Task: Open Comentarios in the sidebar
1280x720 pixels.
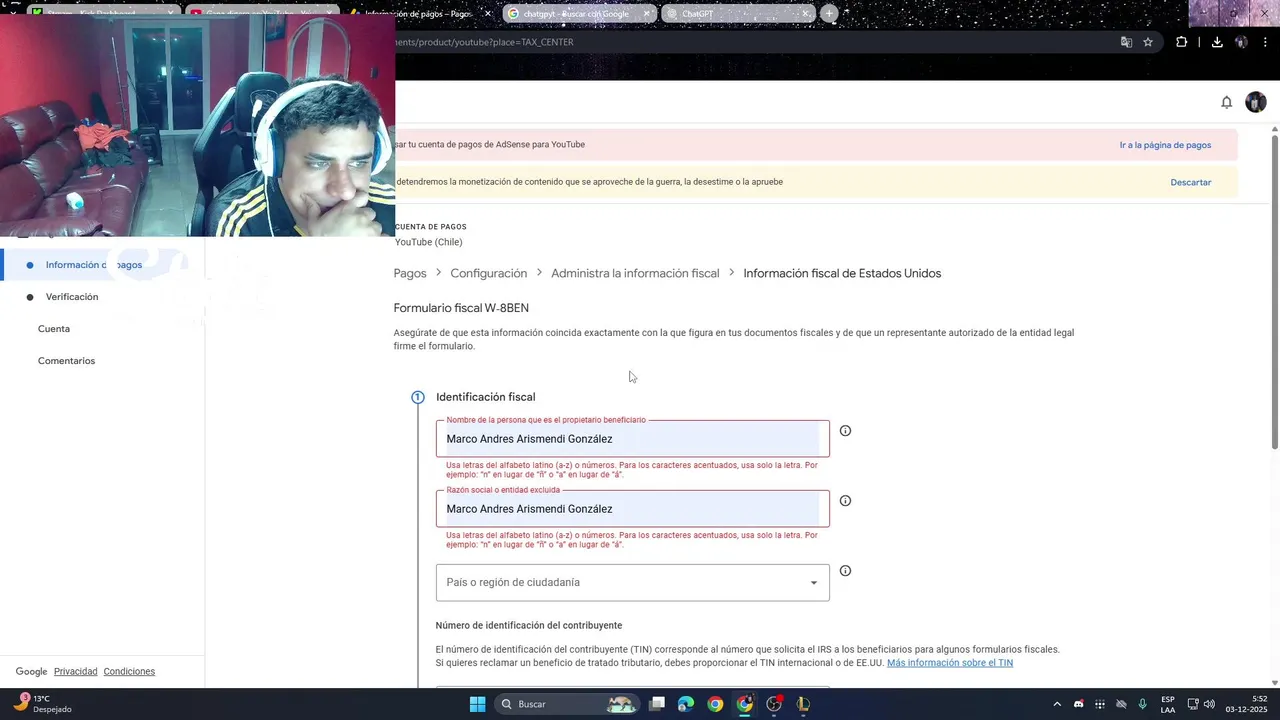Action: 66,361
